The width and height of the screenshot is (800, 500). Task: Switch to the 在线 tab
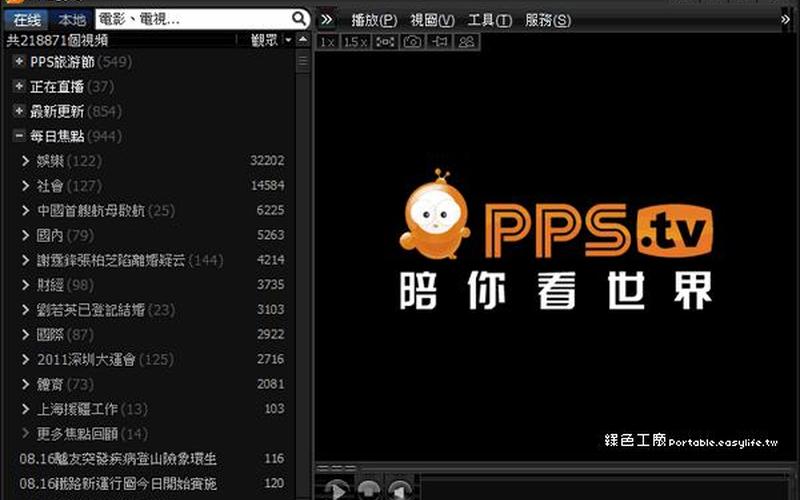27,20
